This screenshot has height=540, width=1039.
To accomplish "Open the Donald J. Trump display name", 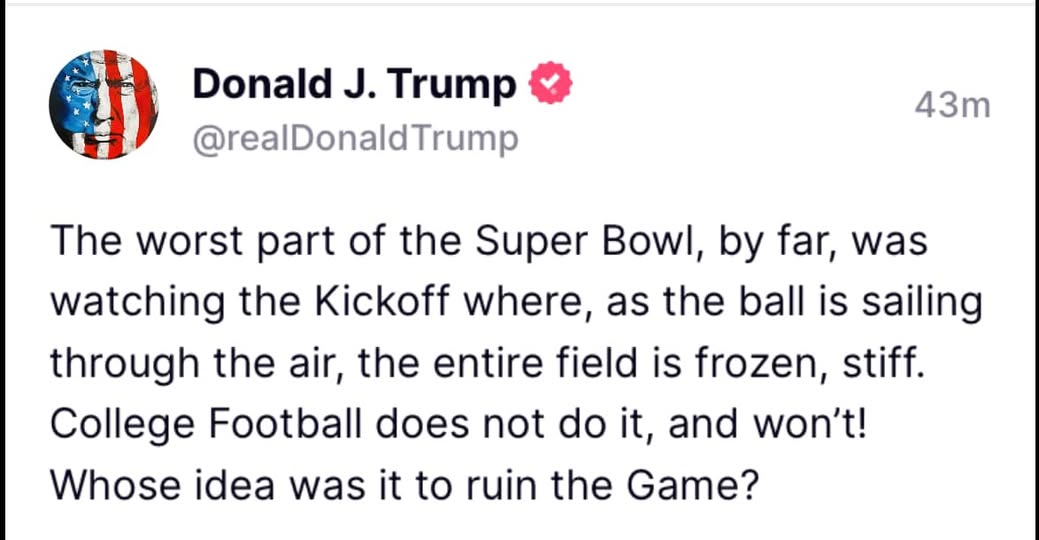I will pyautogui.click(x=353, y=84).
